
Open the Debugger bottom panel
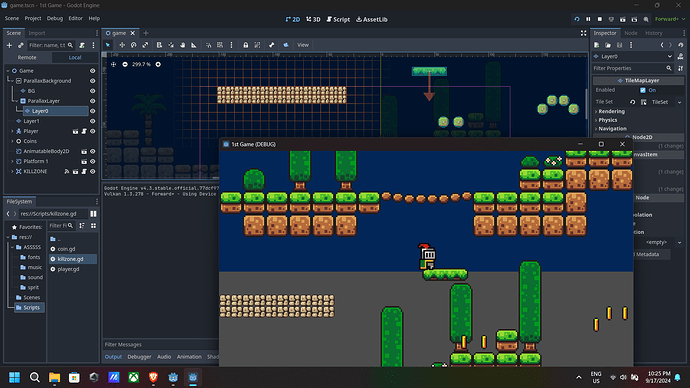coord(139,357)
